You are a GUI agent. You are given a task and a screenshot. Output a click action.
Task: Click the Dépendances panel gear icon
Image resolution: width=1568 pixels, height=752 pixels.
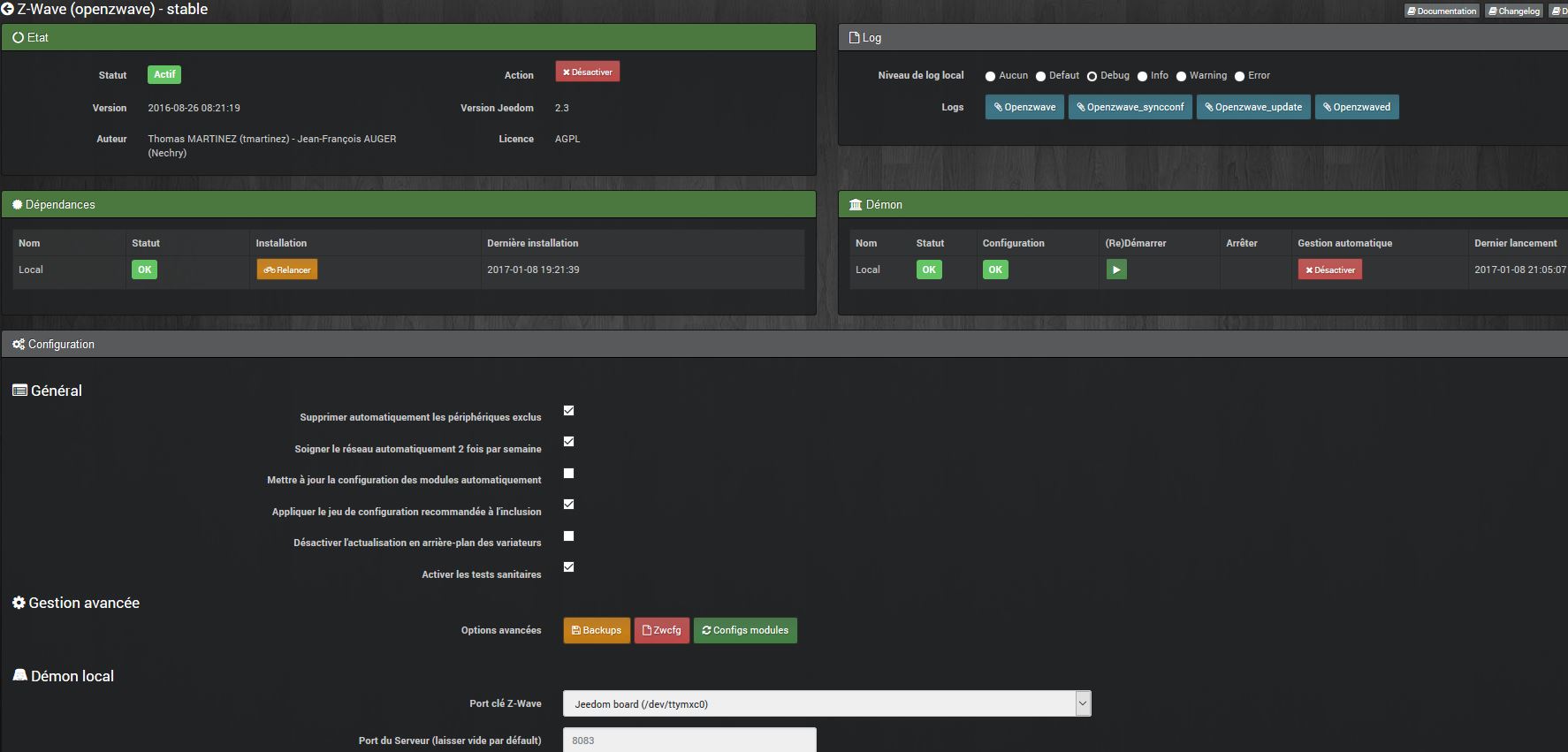pos(17,205)
